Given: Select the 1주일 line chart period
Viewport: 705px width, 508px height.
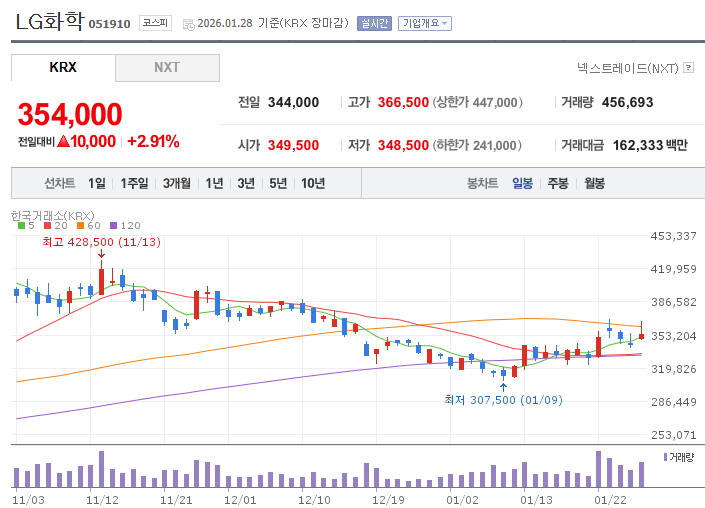Looking at the screenshot, I should point(134,183).
